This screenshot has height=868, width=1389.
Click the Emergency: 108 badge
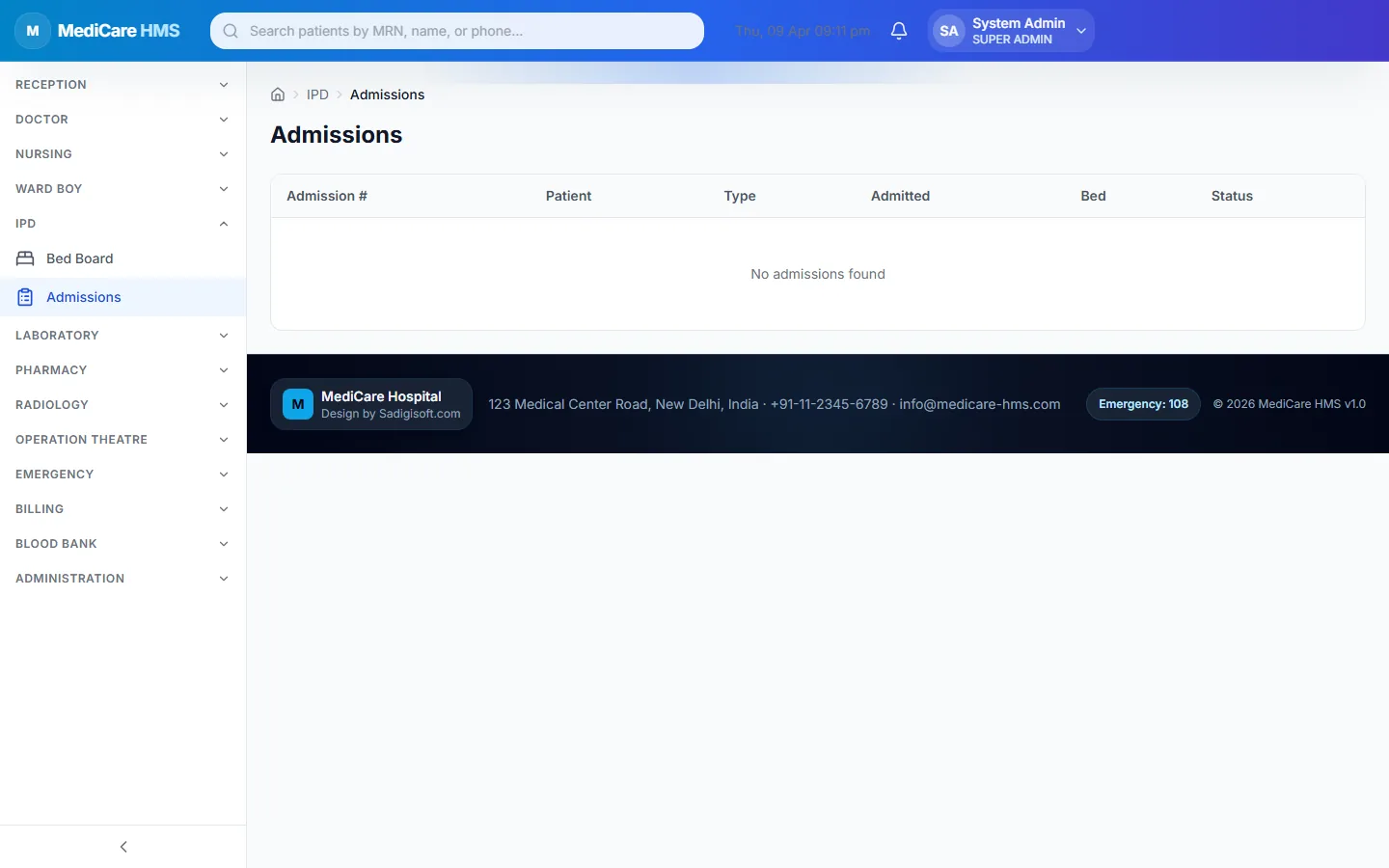(1143, 404)
